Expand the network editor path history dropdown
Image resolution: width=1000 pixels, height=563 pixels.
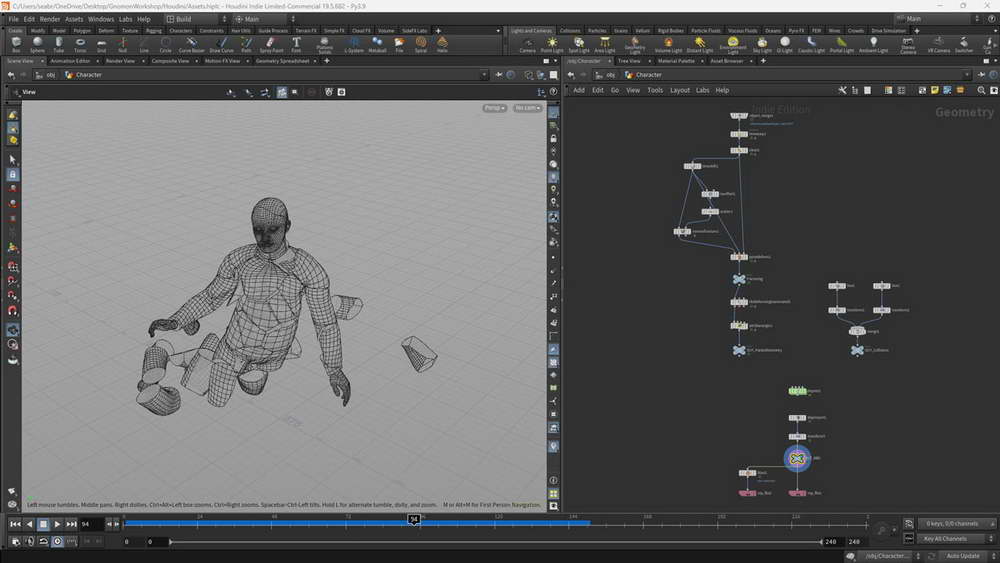click(x=967, y=75)
